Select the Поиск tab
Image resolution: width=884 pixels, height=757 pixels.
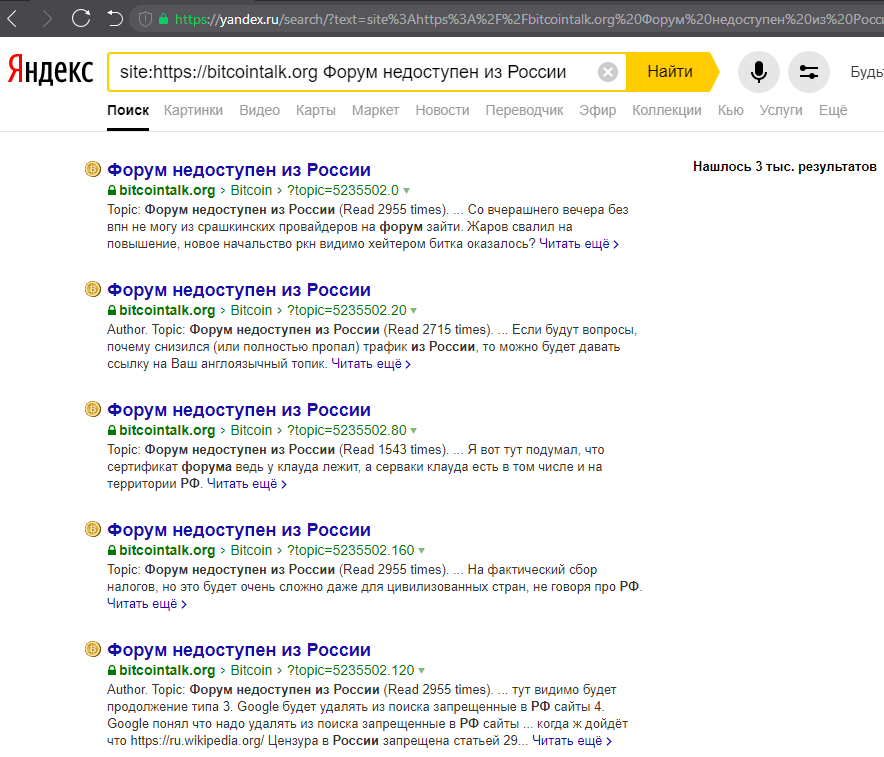tap(128, 110)
